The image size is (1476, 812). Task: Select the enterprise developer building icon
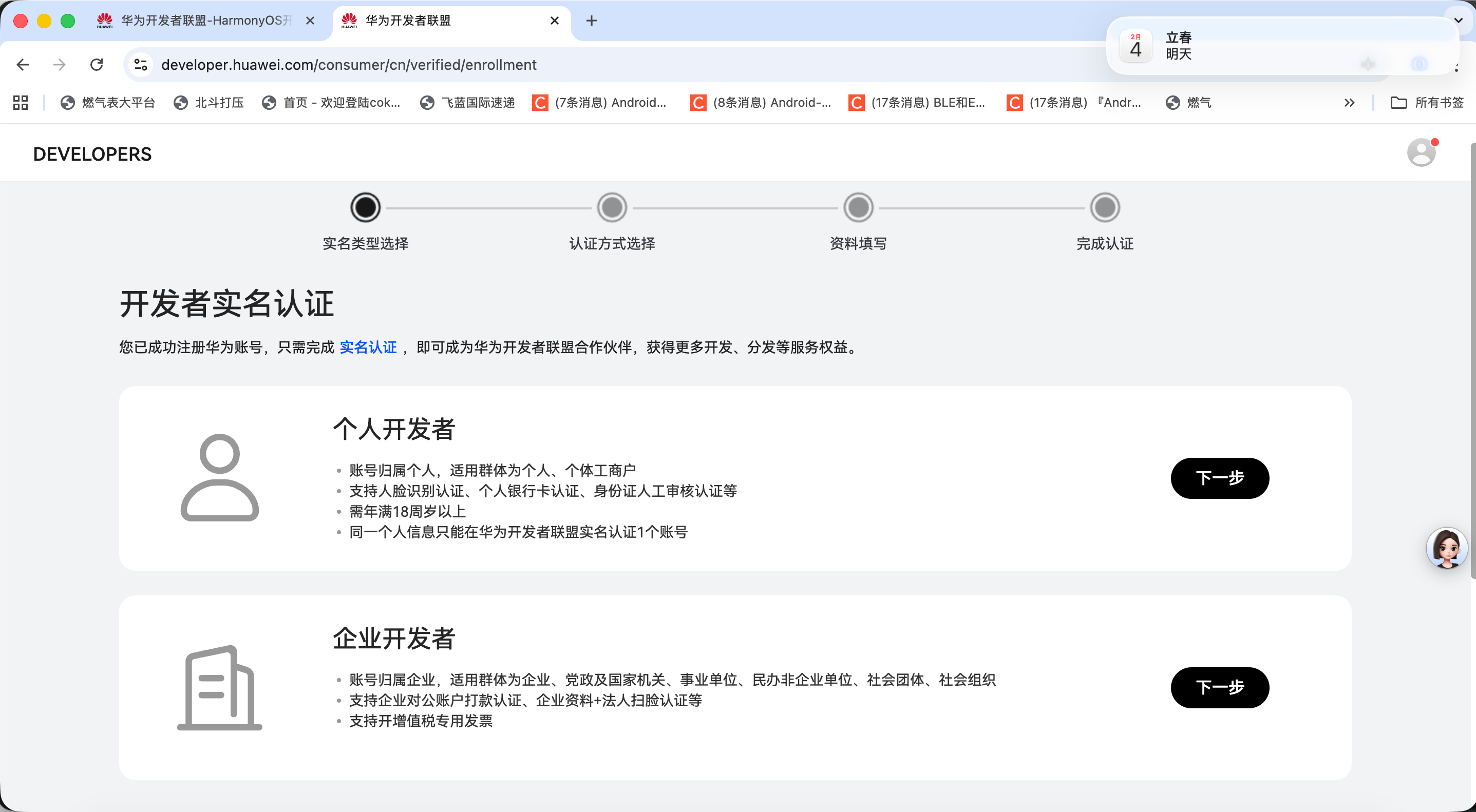(x=219, y=687)
